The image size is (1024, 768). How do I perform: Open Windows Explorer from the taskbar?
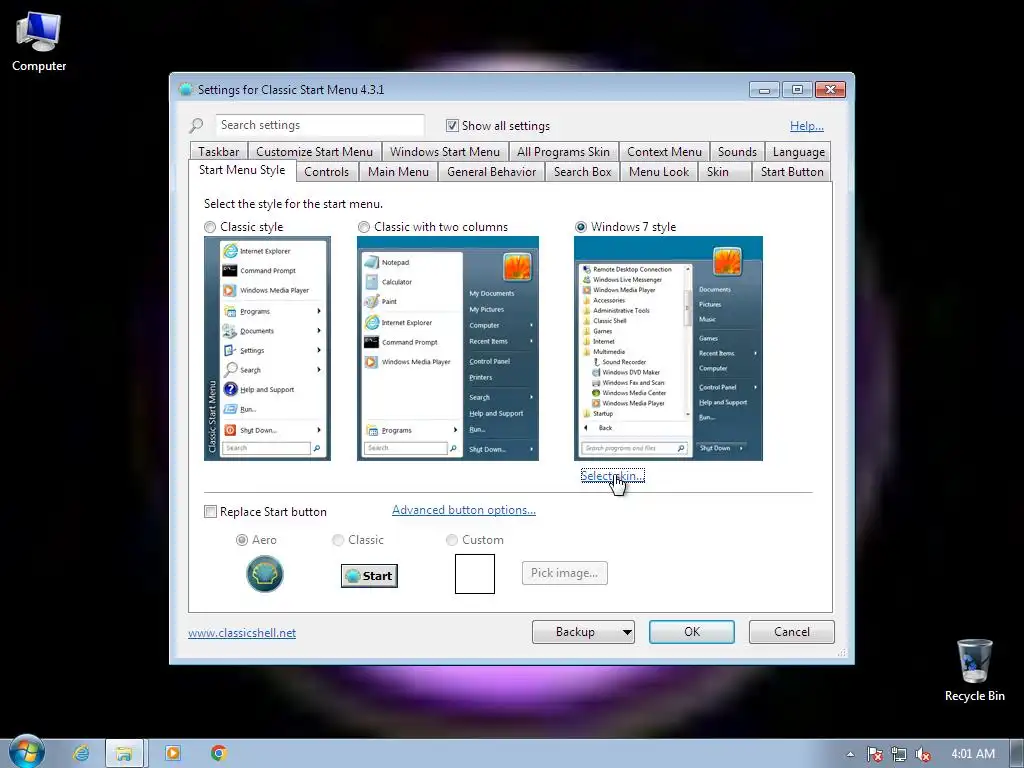pyautogui.click(x=124, y=754)
